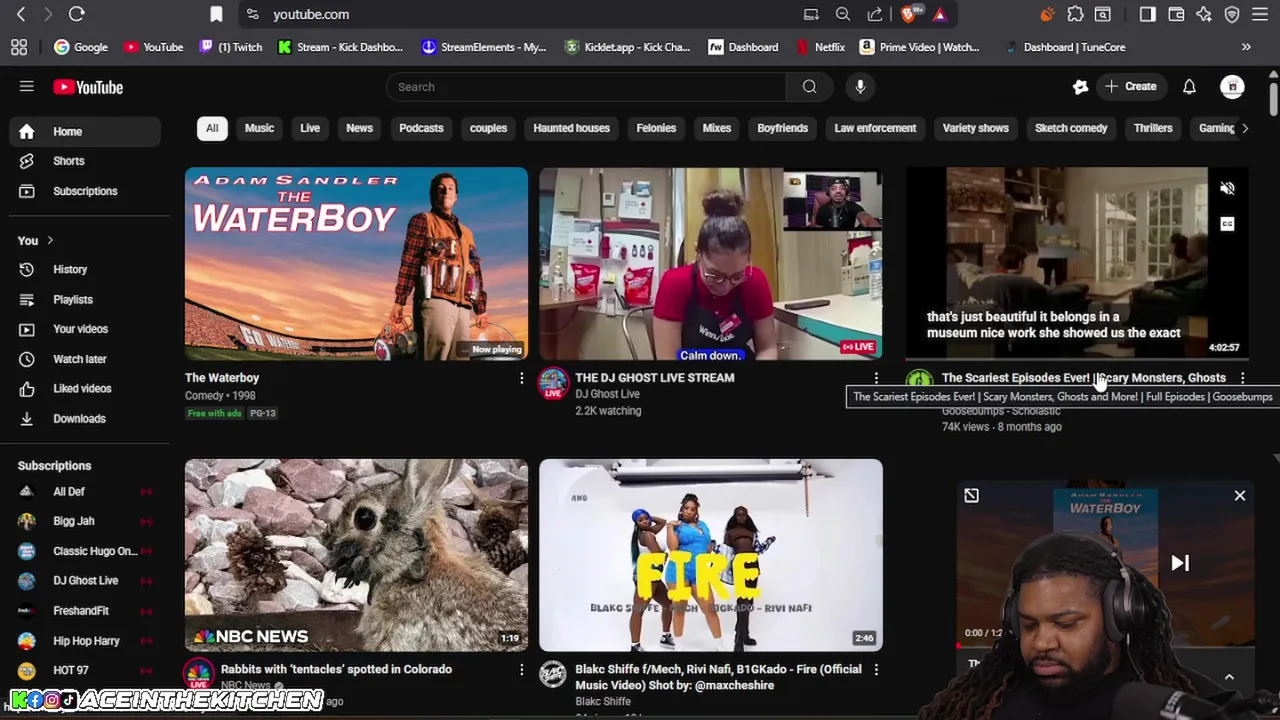Open the Twitch bookmark
Image resolution: width=1280 pixels, height=720 pixels.
(x=231, y=47)
